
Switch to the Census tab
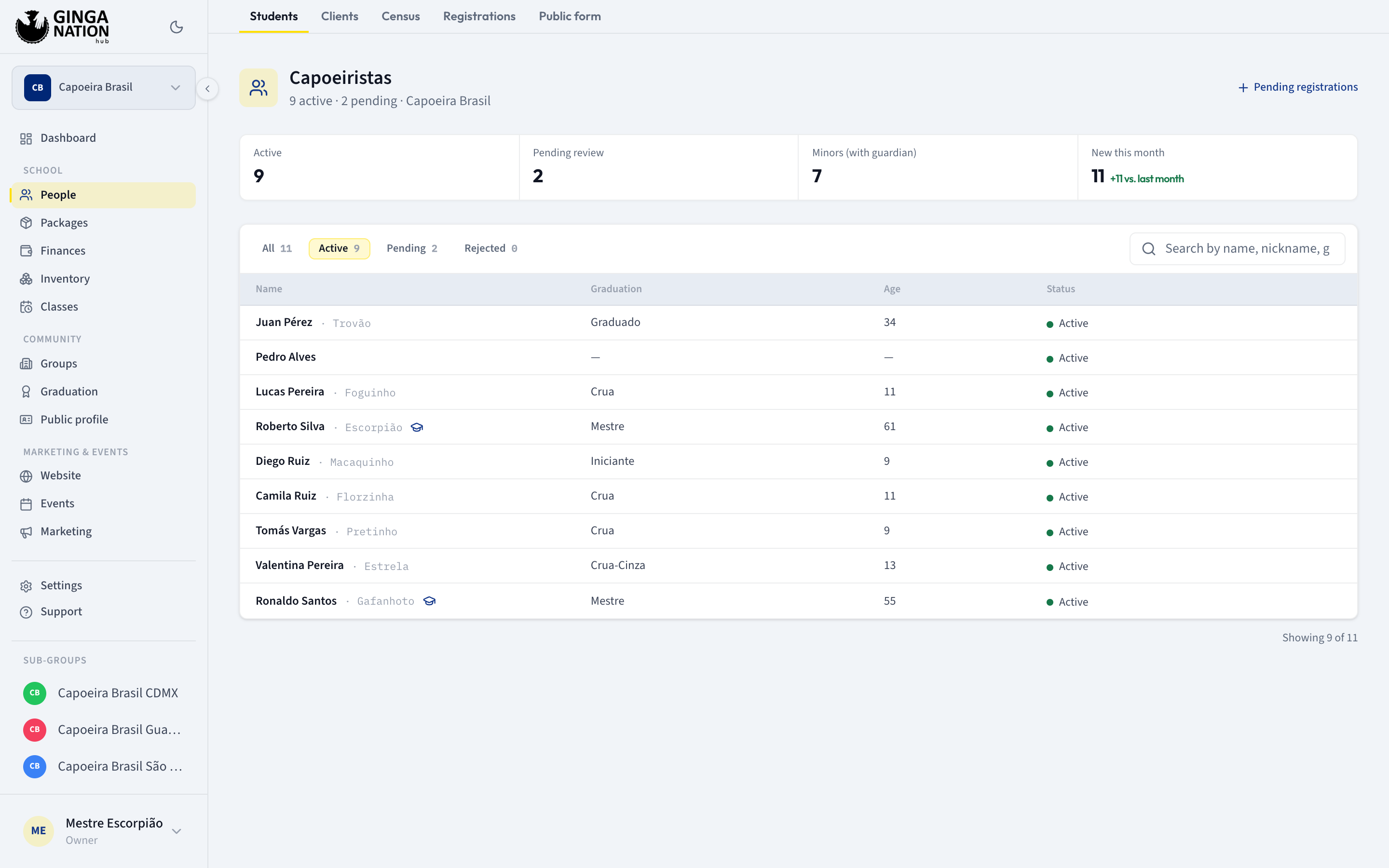point(401,16)
